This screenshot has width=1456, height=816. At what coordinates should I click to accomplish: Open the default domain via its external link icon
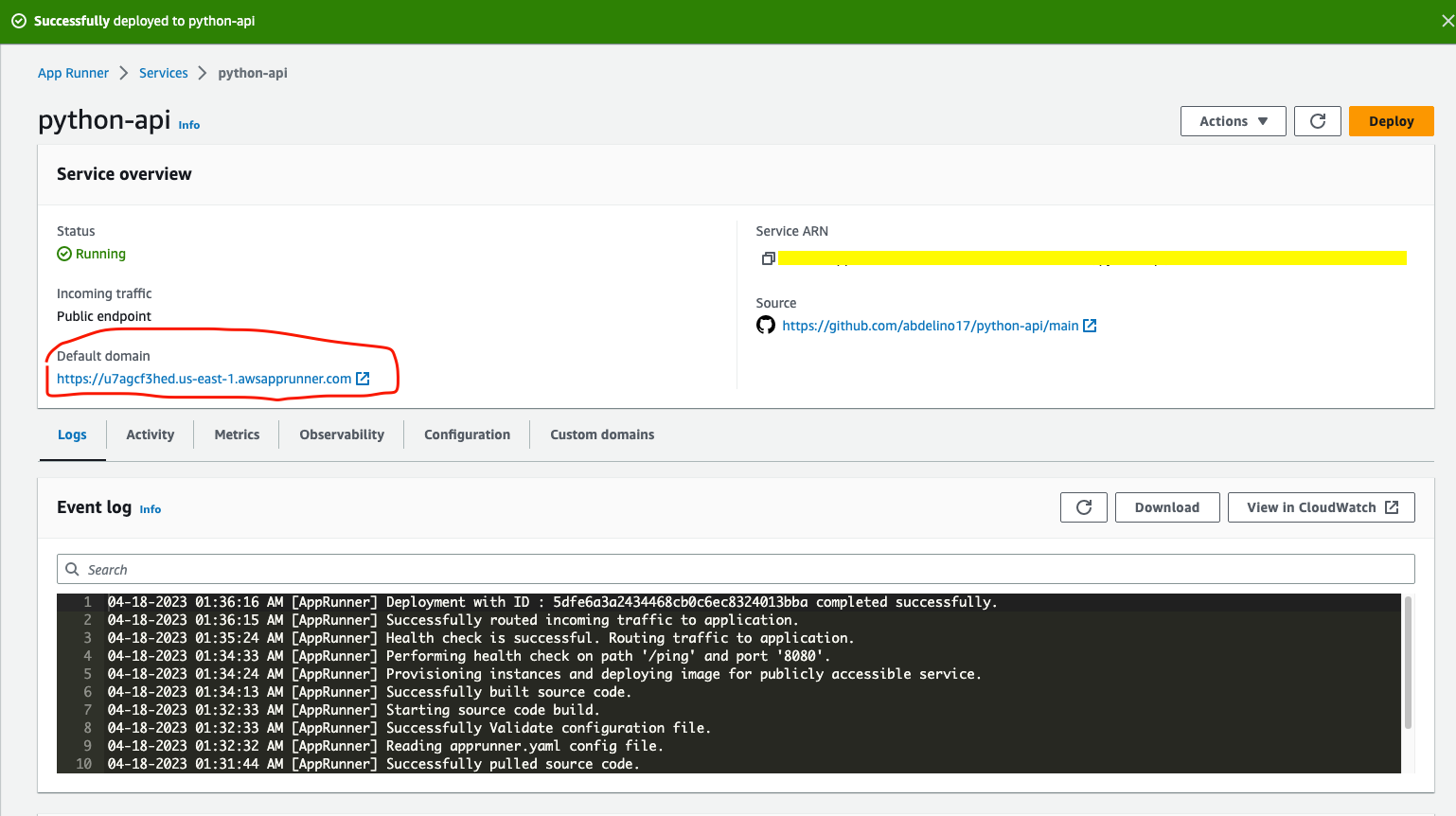tap(363, 378)
